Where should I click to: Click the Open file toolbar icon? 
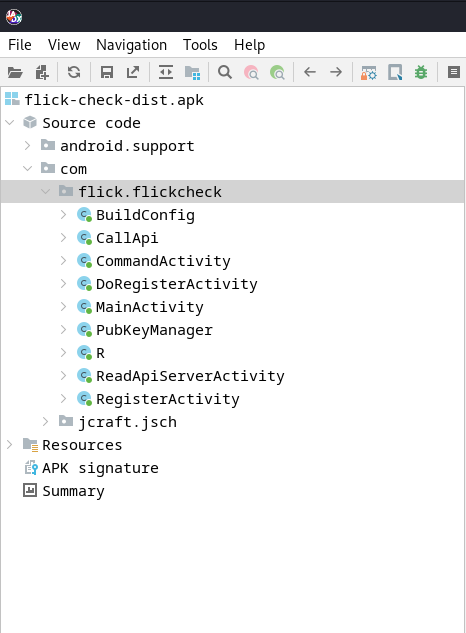click(x=15, y=73)
